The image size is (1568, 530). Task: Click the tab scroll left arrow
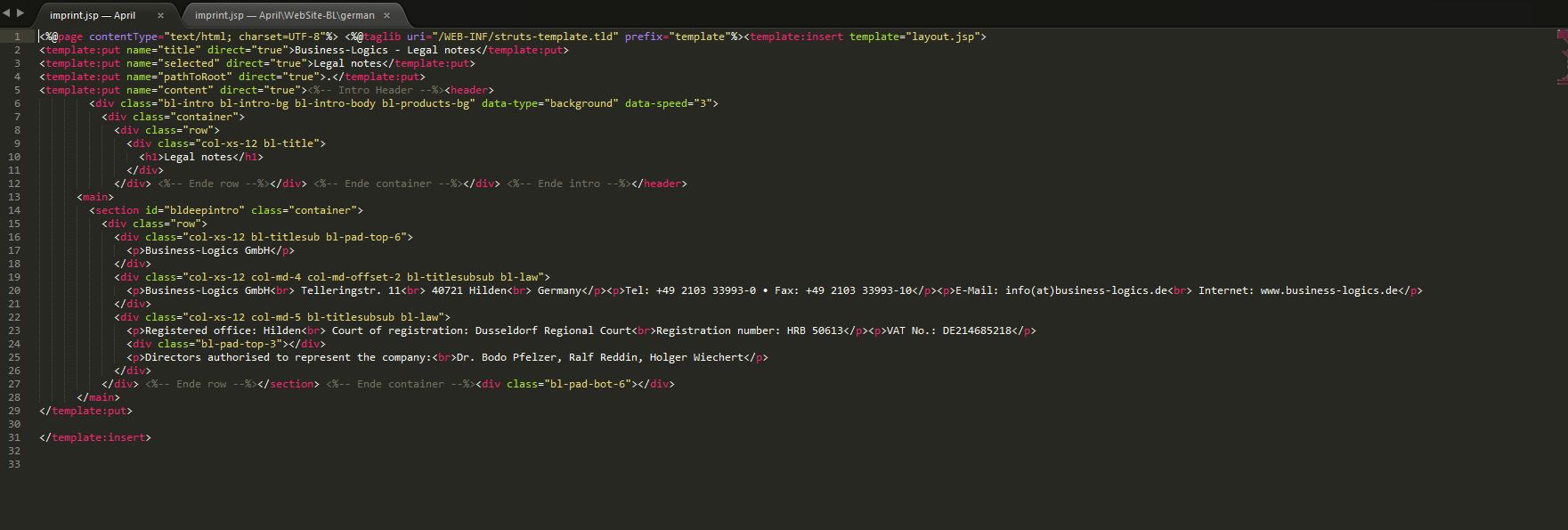(x=7, y=12)
